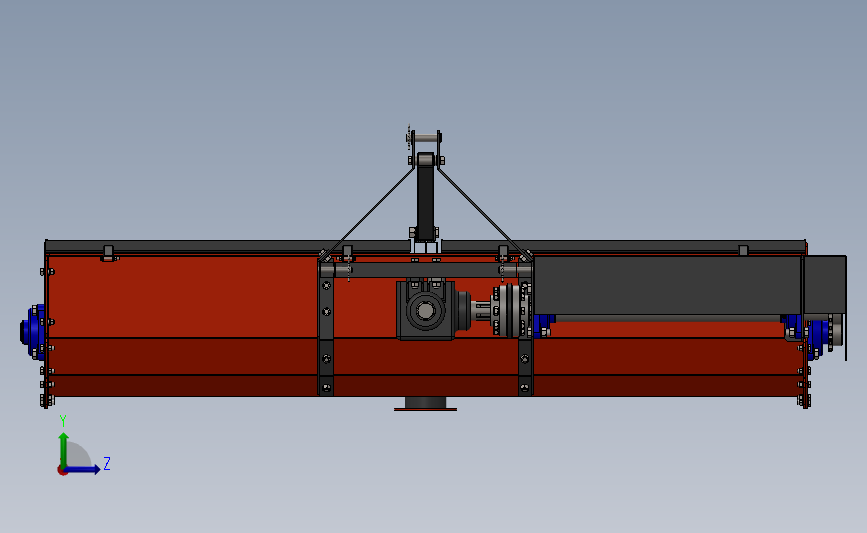Click the blue Z axis of the triad

coord(82,469)
